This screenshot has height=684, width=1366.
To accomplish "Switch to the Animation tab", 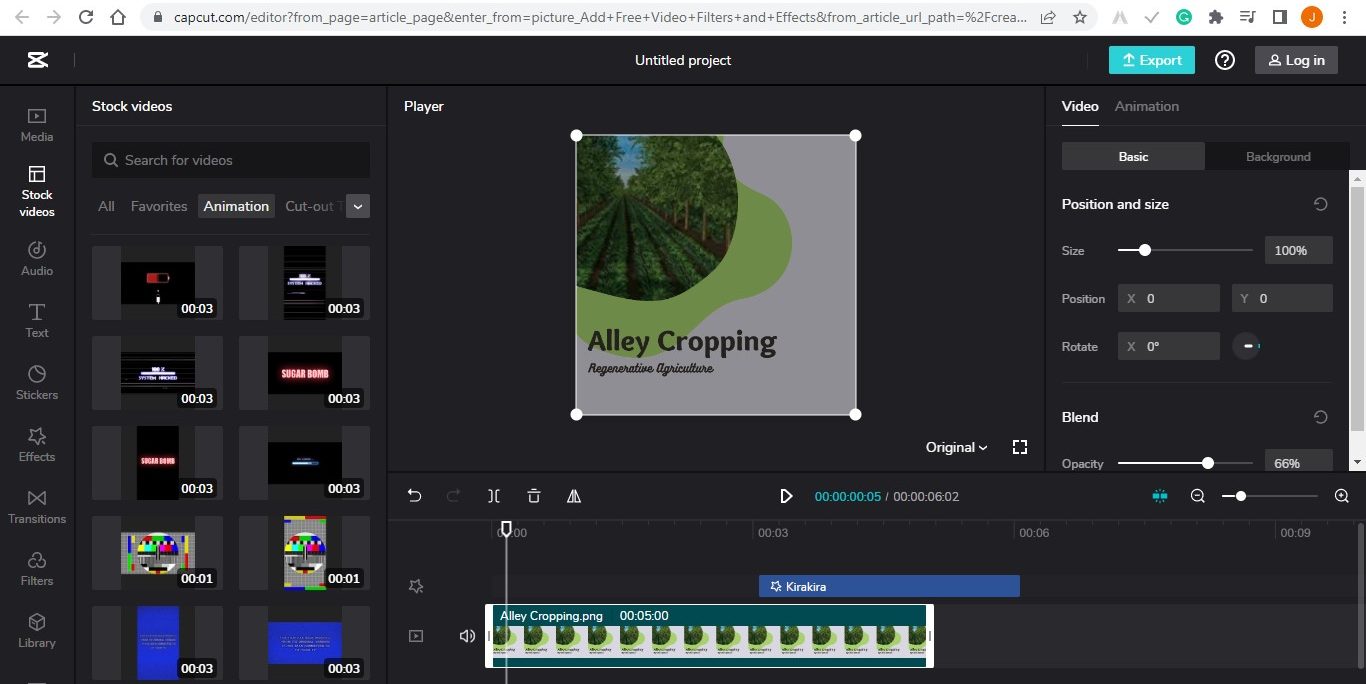I will click(1146, 106).
